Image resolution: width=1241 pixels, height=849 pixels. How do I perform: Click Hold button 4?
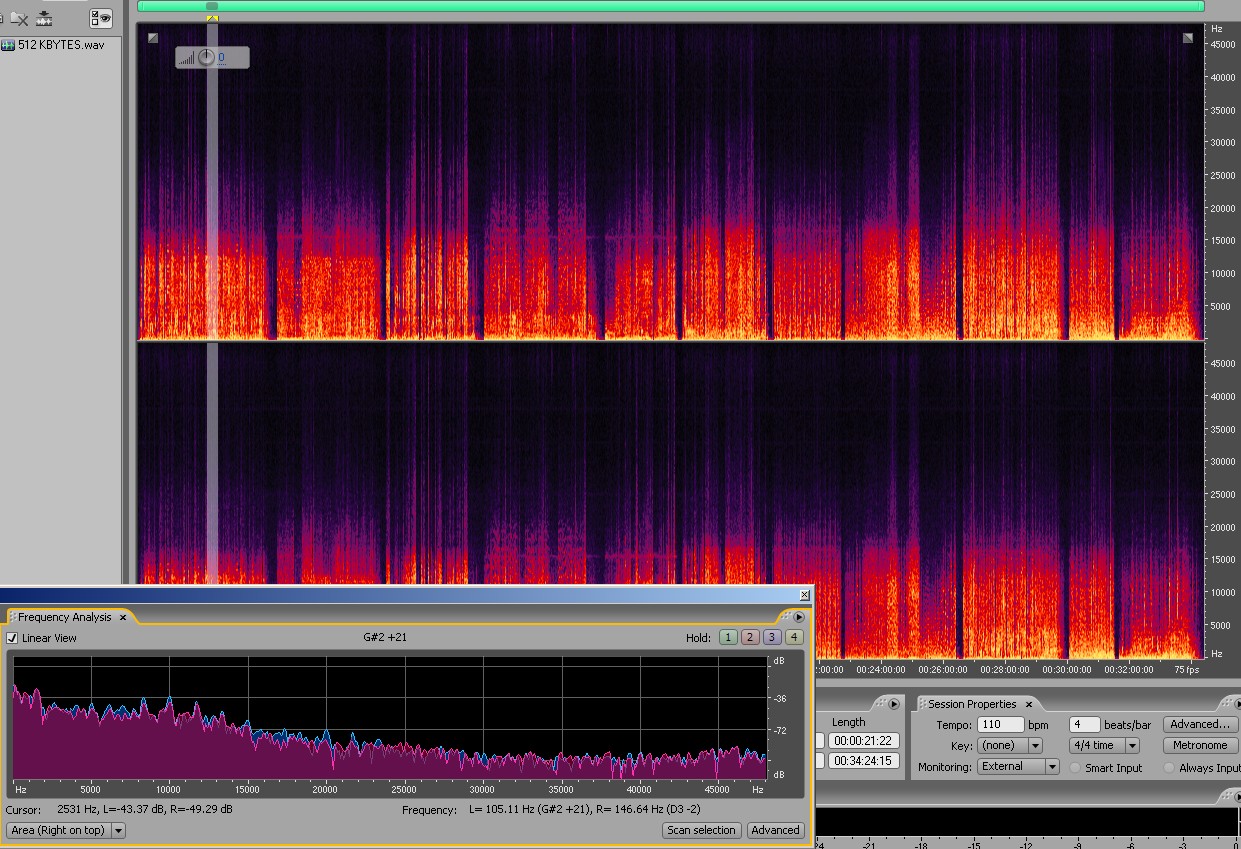[x=793, y=637]
